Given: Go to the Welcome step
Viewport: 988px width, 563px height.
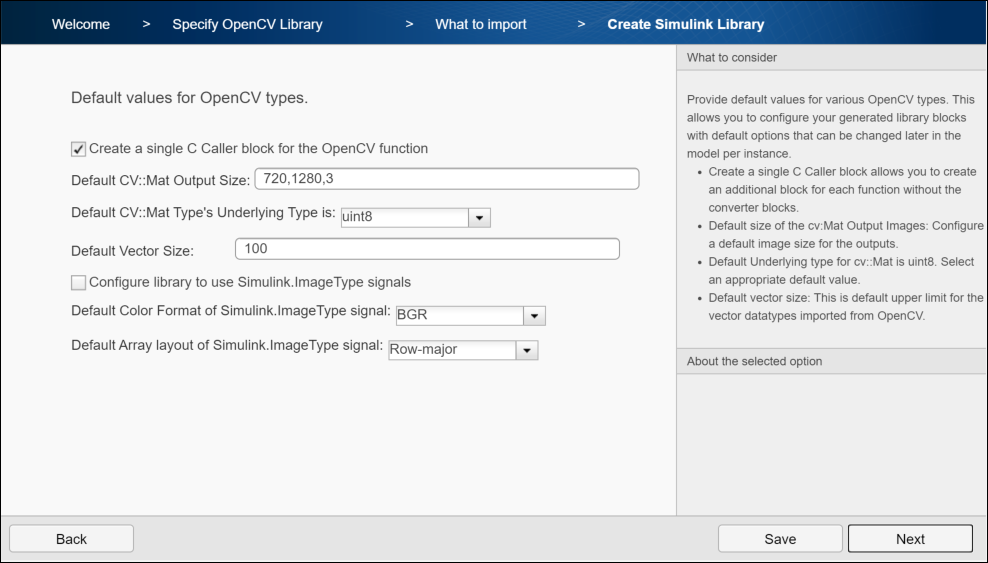Looking at the screenshot, I should tap(81, 25).
